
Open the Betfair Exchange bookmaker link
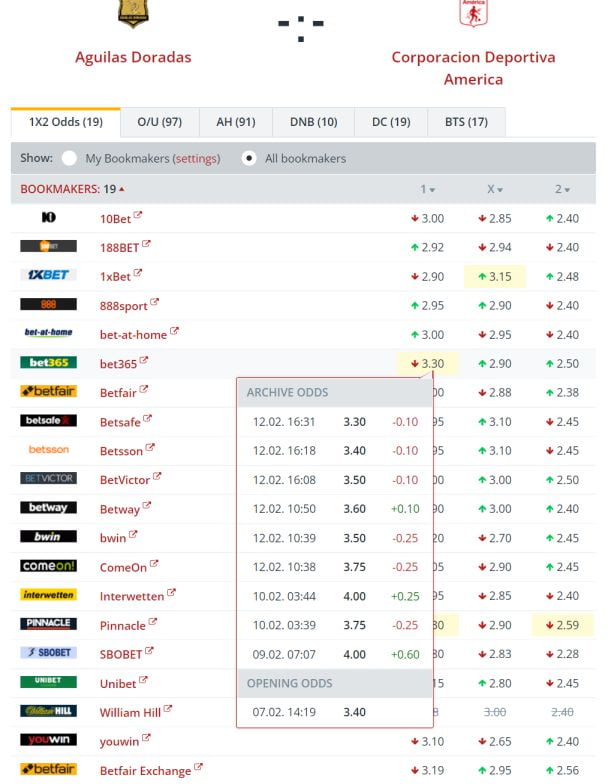(x=145, y=771)
